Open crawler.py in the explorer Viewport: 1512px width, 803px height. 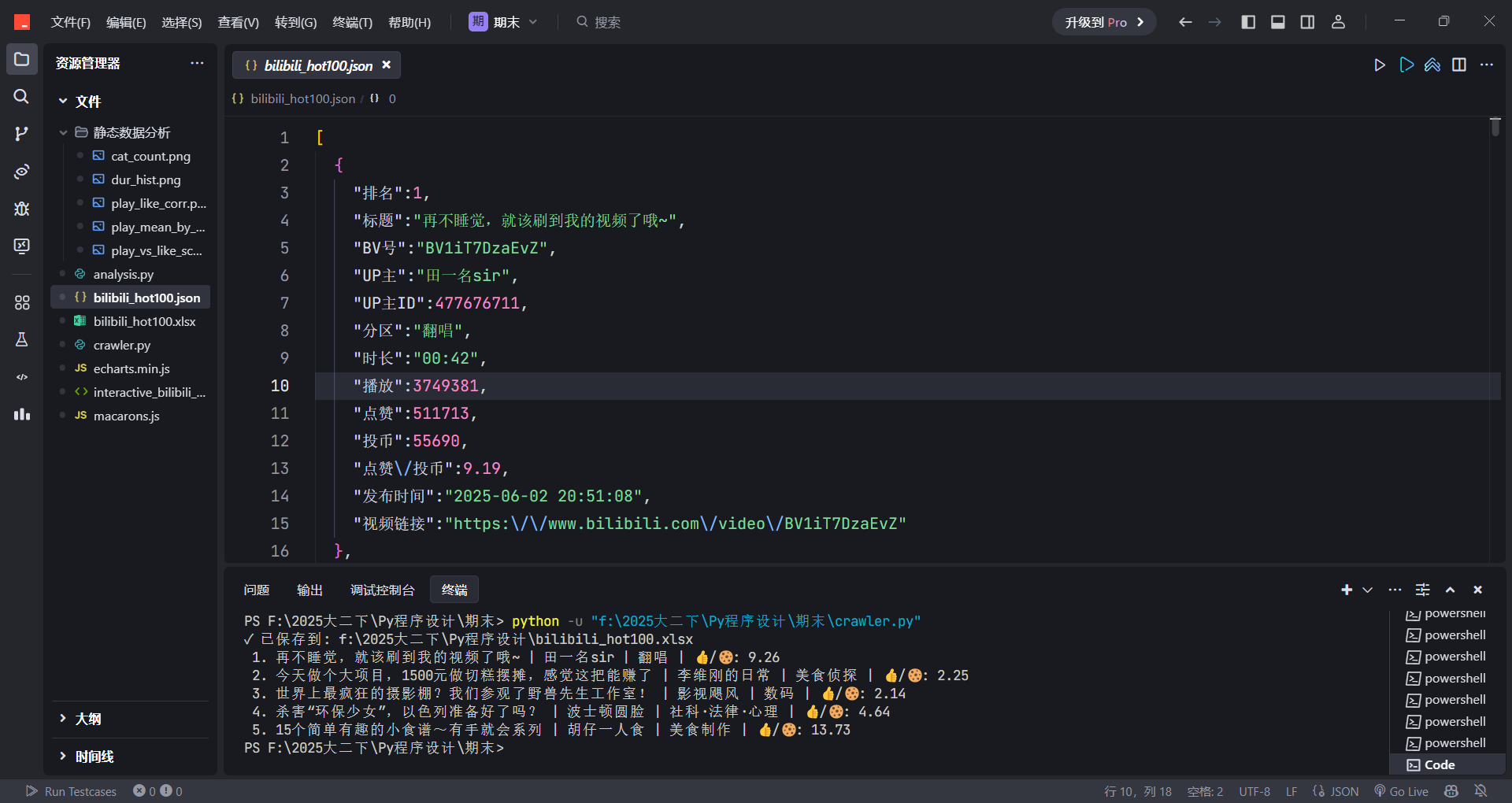[x=122, y=345]
